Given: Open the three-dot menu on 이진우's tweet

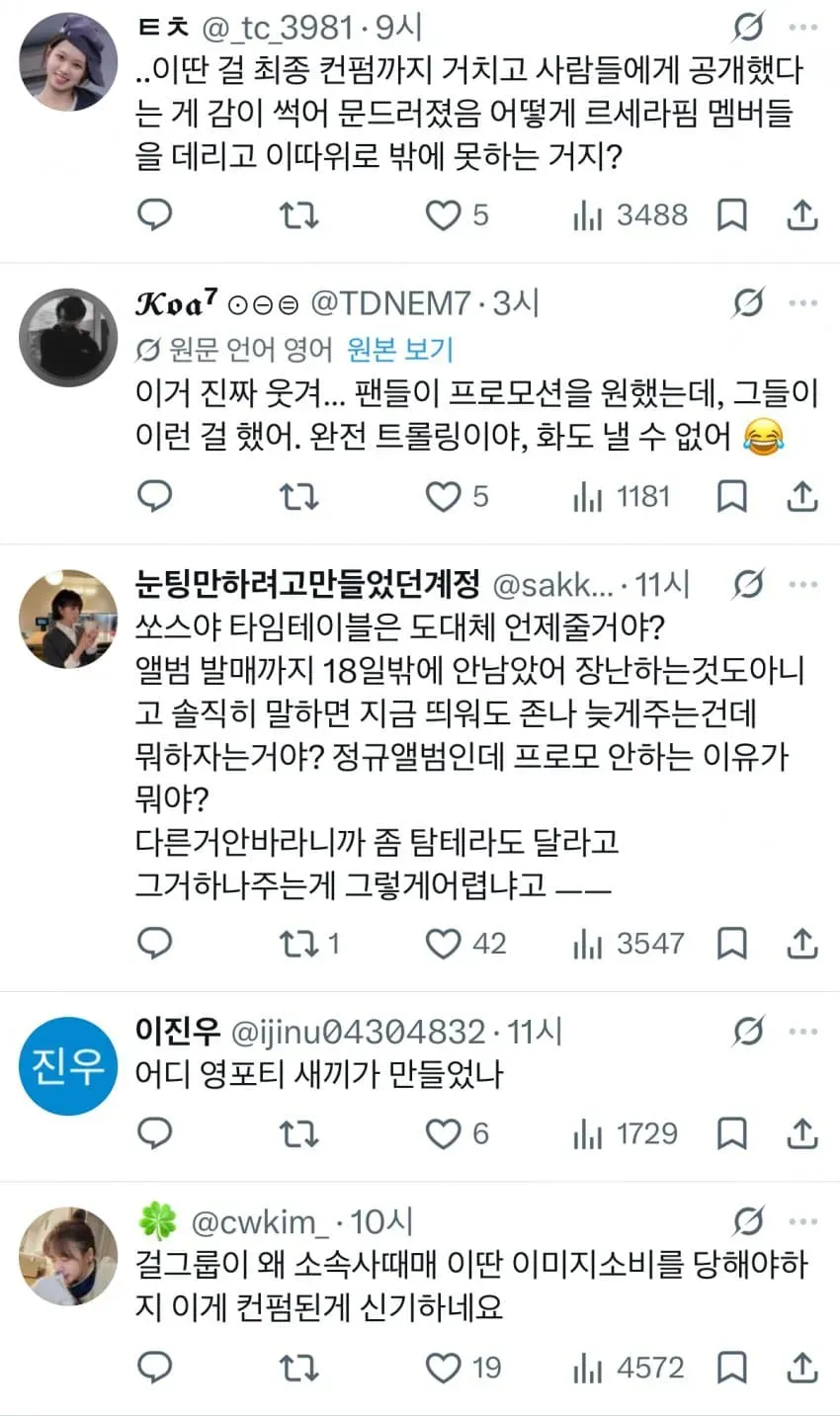Looking at the screenshot, I should tap(803, 1032).
